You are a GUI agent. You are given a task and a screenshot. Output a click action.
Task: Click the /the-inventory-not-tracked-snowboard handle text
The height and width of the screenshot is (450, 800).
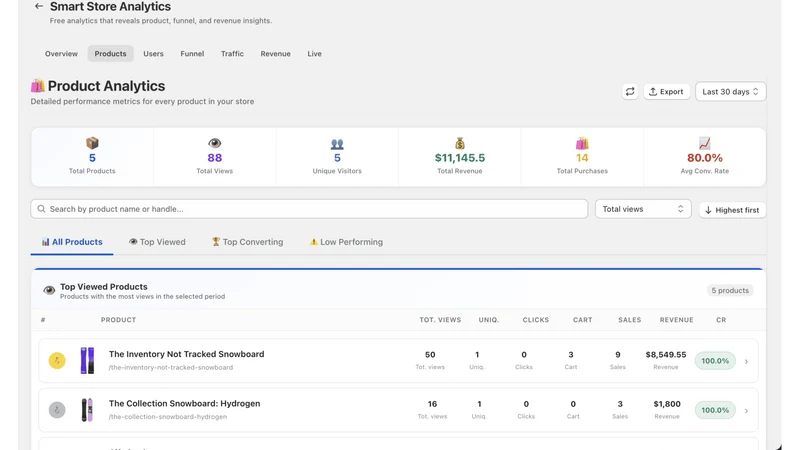tap(171, 367)
